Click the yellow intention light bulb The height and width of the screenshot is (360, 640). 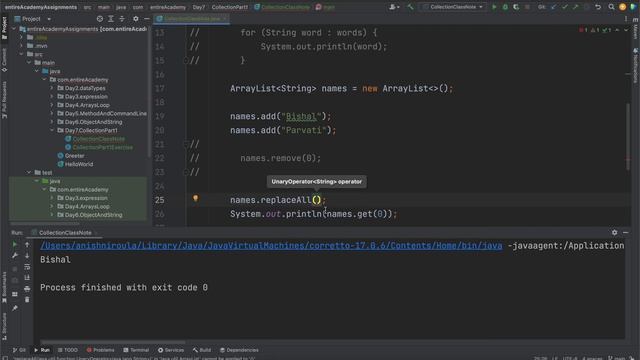(x=196, y=198)
